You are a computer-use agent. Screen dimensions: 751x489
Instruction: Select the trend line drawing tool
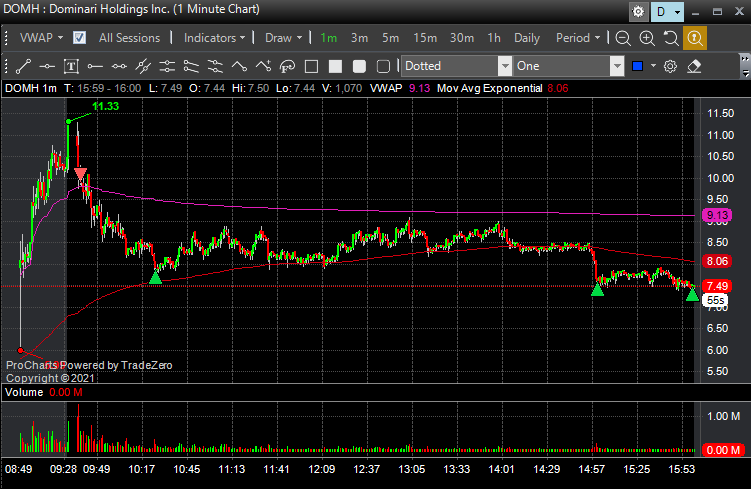[23, 66]
